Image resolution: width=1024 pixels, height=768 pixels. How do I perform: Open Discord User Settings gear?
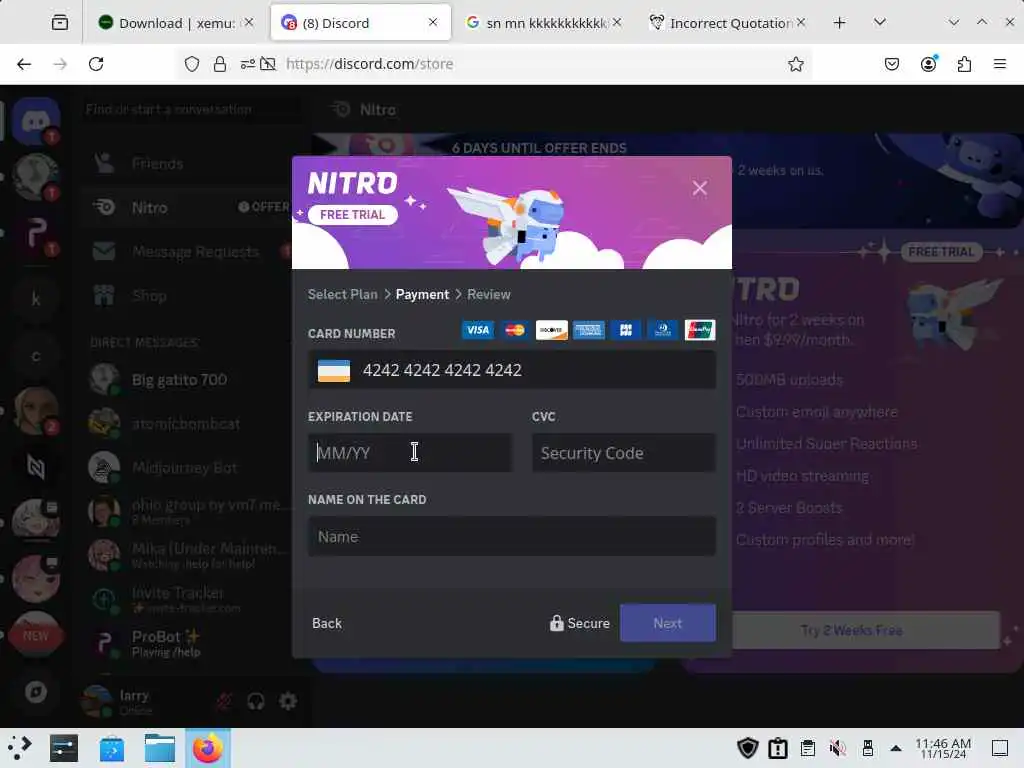(288, 701)
